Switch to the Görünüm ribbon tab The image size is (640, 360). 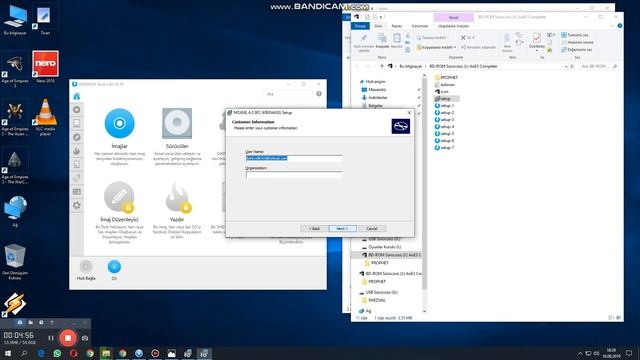(420, 26)
